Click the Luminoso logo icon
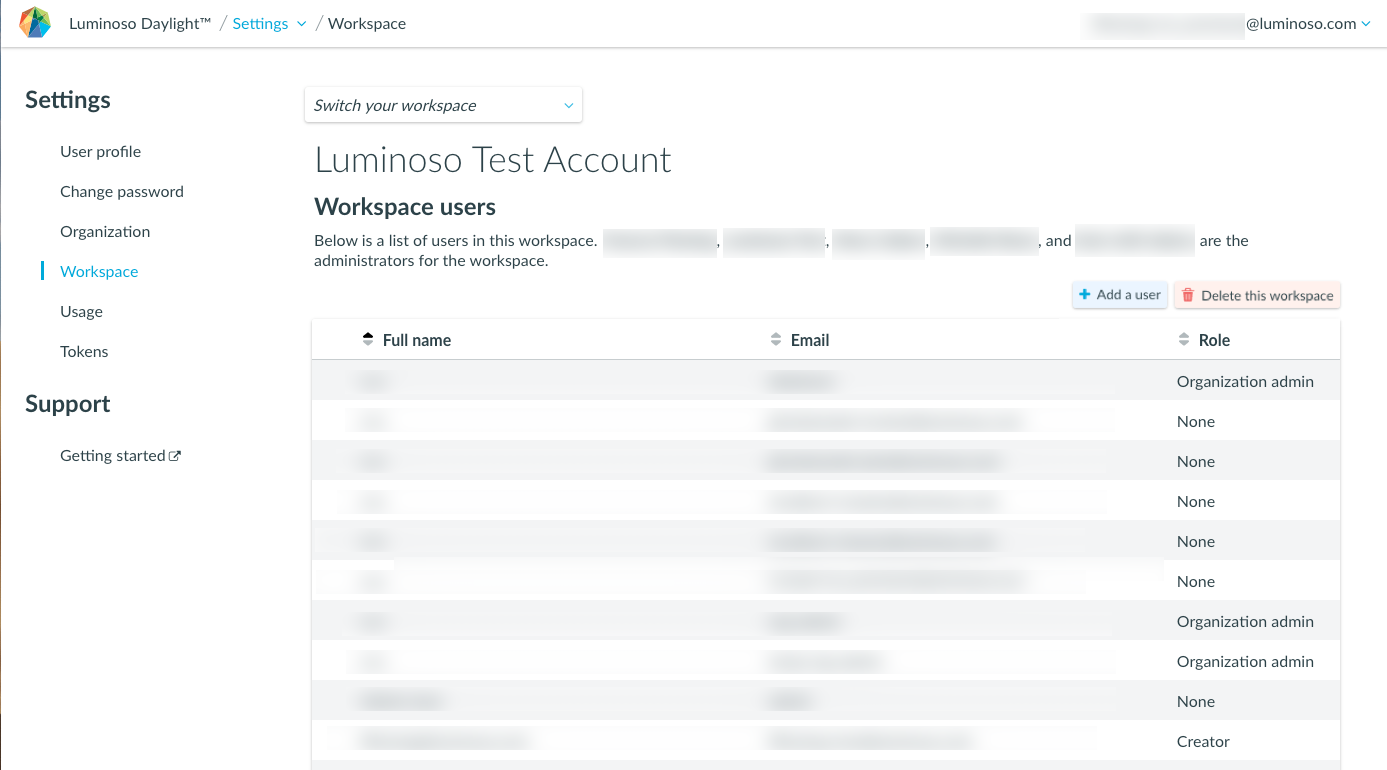1387x770 pixels. click(x=35, y=23)
